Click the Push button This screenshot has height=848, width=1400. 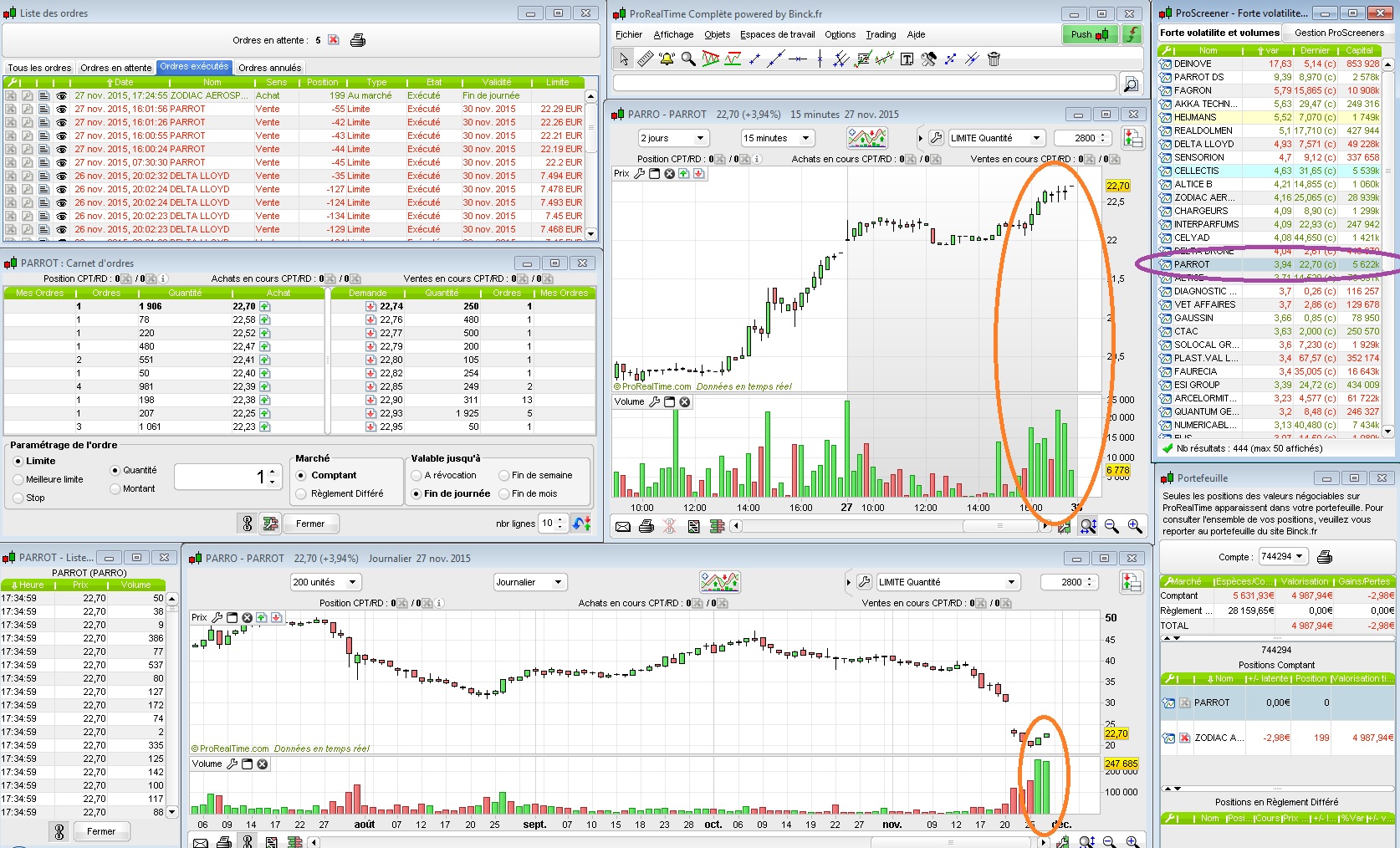(1090, 34)
